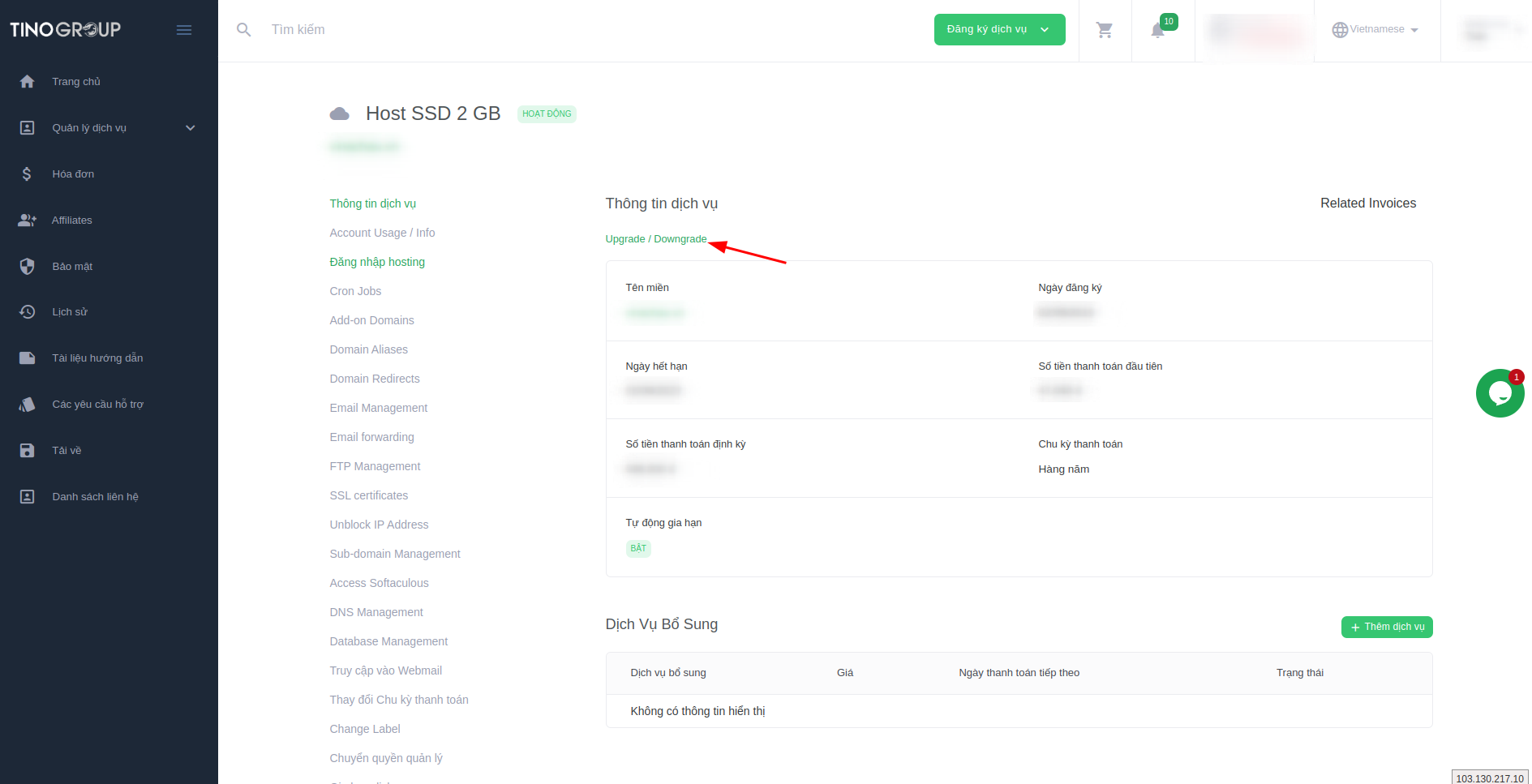The height and width of the screenshot is (784, 1532).
Task: Click Thay đổi Chu kỳ thanh toán
Action: point(399,700)
